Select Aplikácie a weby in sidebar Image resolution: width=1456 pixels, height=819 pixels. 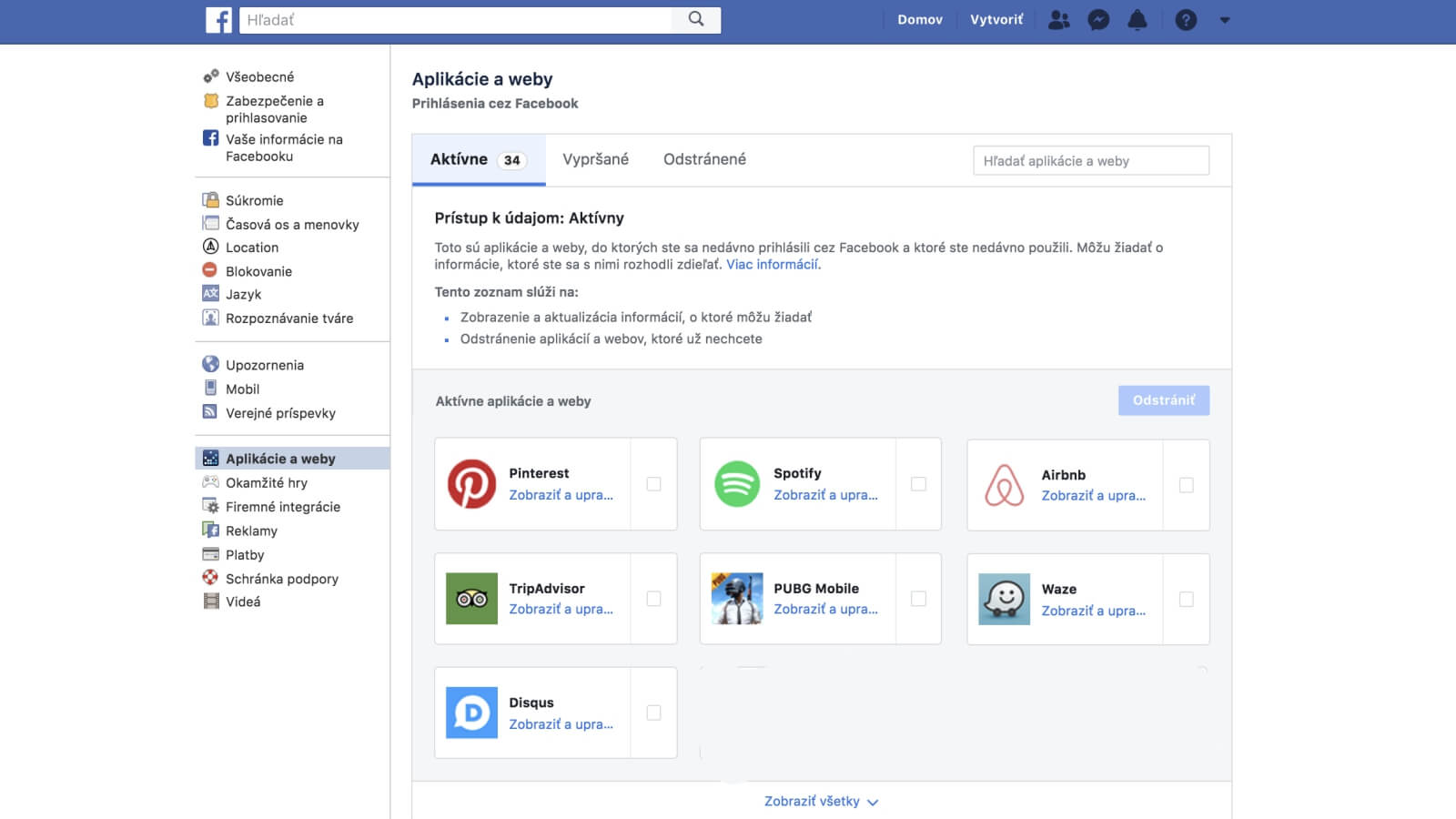[x=292, y=459]
